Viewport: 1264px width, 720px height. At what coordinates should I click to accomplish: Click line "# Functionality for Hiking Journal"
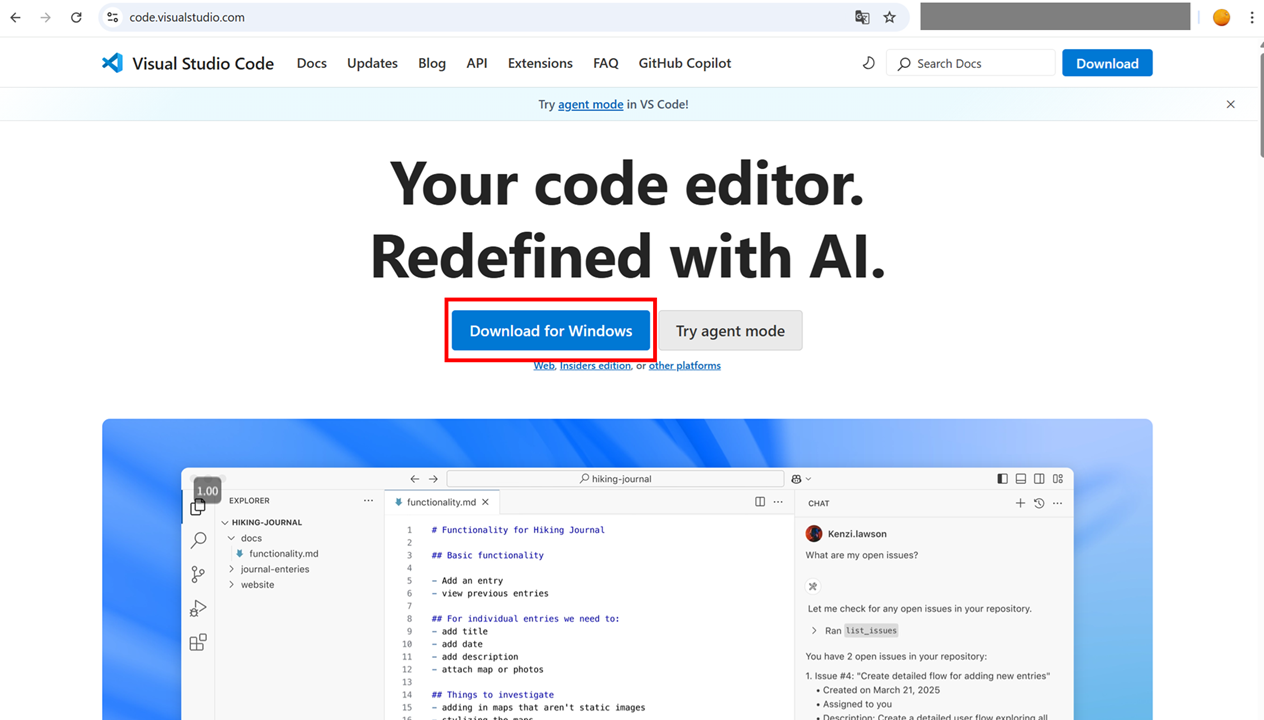pos(518,530)
